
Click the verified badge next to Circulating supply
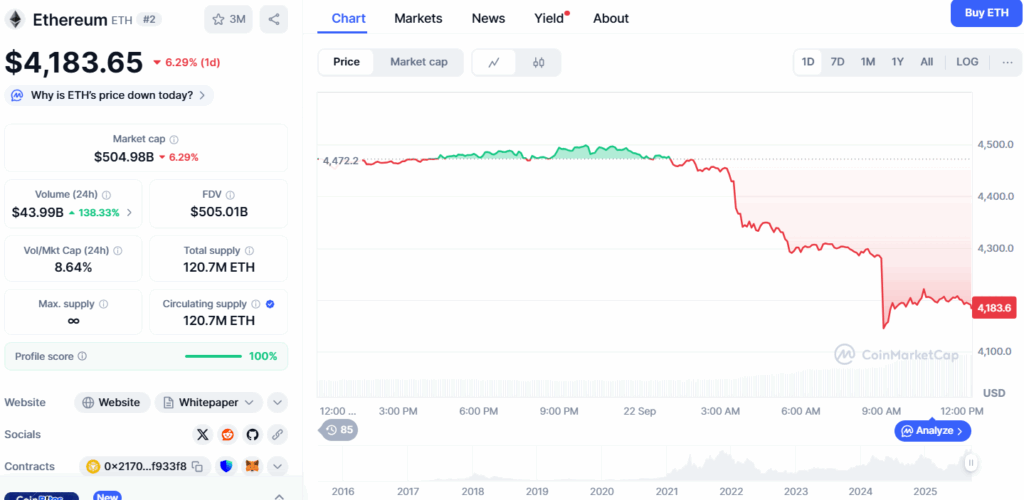pos(270,304)
